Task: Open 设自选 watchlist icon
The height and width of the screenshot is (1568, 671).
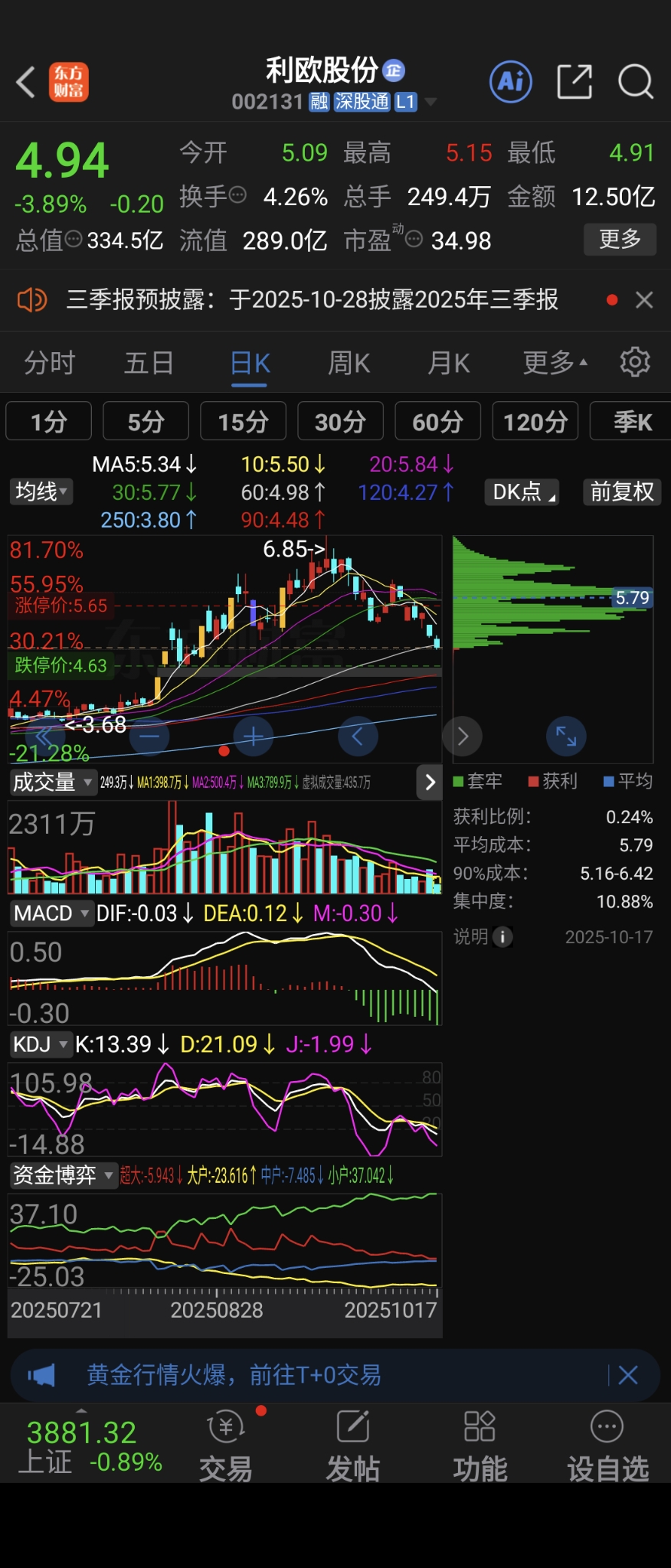Action: pyautogui.click(x=608, y=1445)
